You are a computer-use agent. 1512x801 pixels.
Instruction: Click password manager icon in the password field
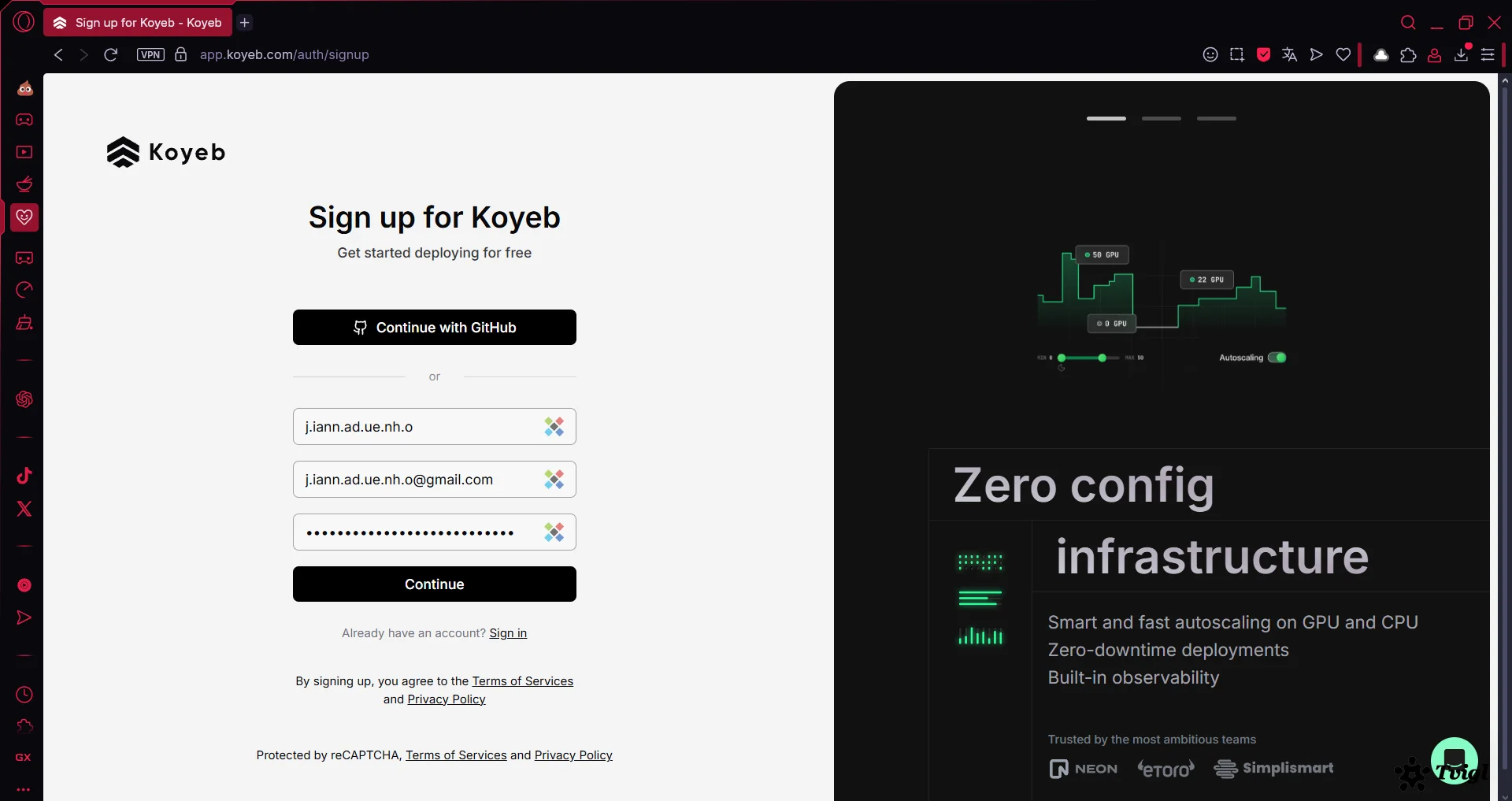554,532
